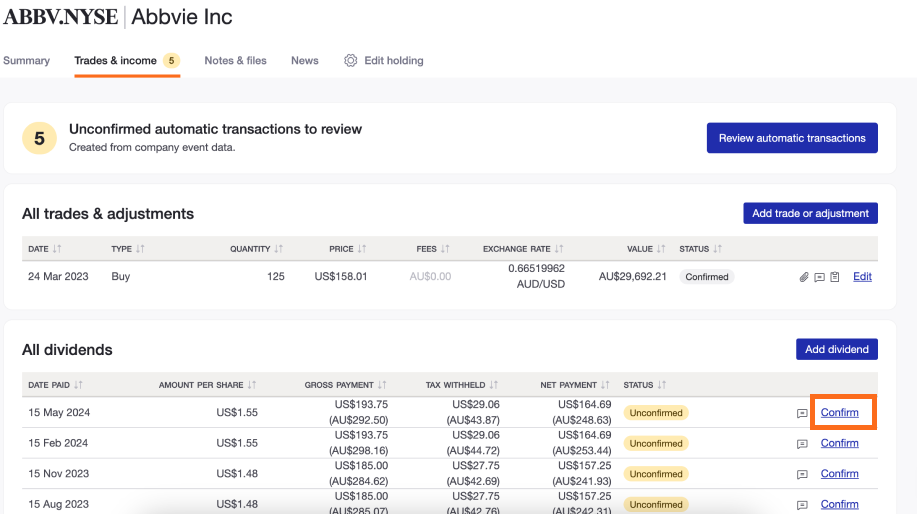This screenshot has height=514, width=917.
Task: Confirm the 15 May 2024 dividend
Action: click(839, 412)
